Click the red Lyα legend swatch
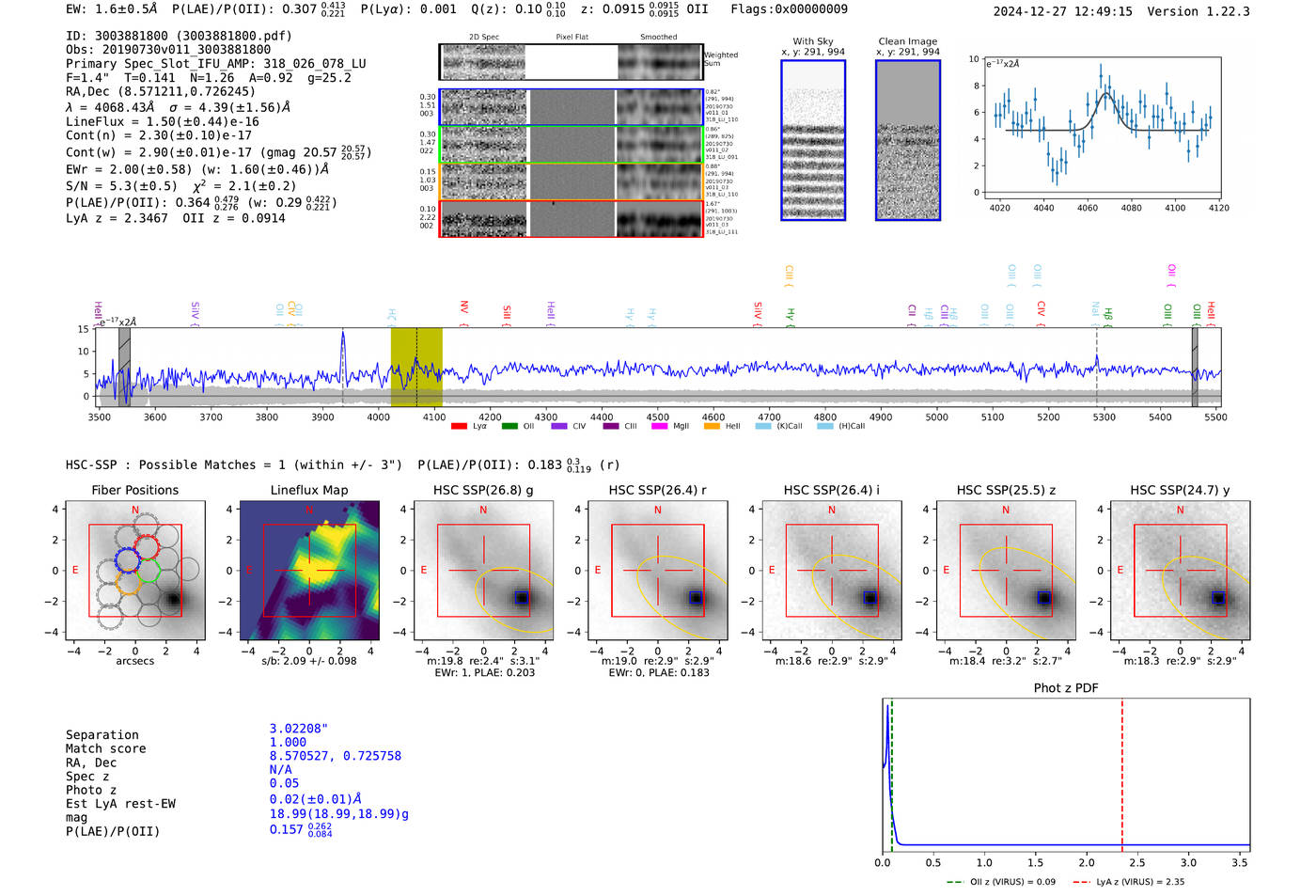Viewport: 1316px width, 896px height. tap(459, 426)
